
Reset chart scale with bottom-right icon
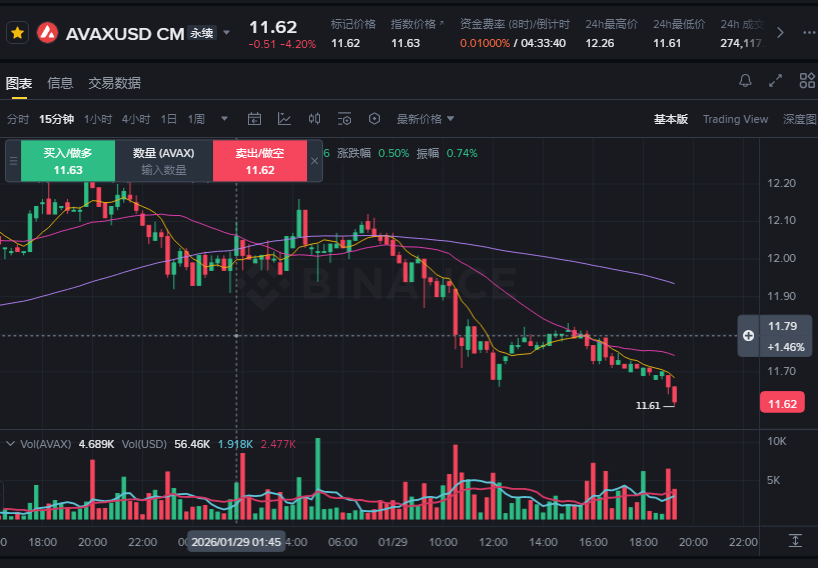coord(795,540)
